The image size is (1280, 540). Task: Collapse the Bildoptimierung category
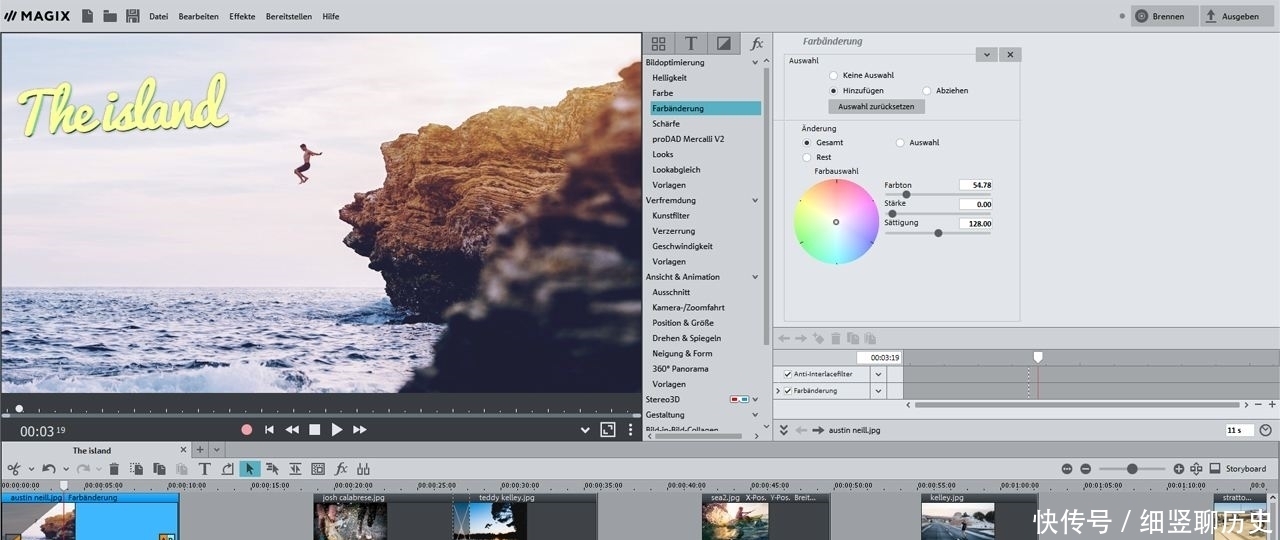pos(755,63)
